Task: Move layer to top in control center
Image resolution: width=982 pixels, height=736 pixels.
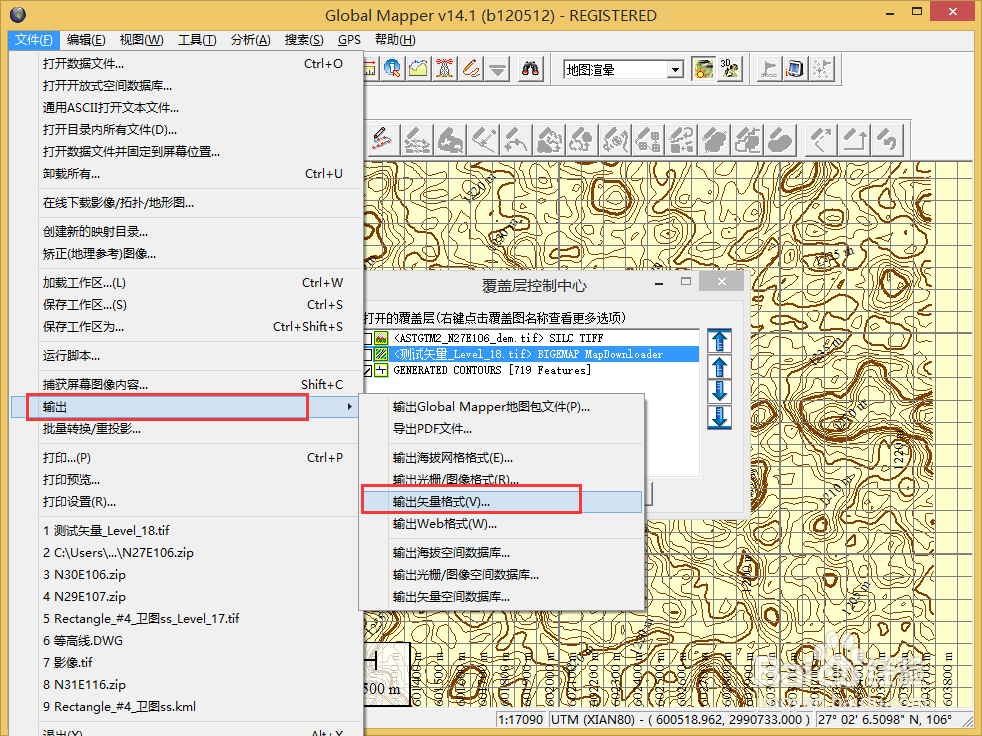Action: [720, 341]
